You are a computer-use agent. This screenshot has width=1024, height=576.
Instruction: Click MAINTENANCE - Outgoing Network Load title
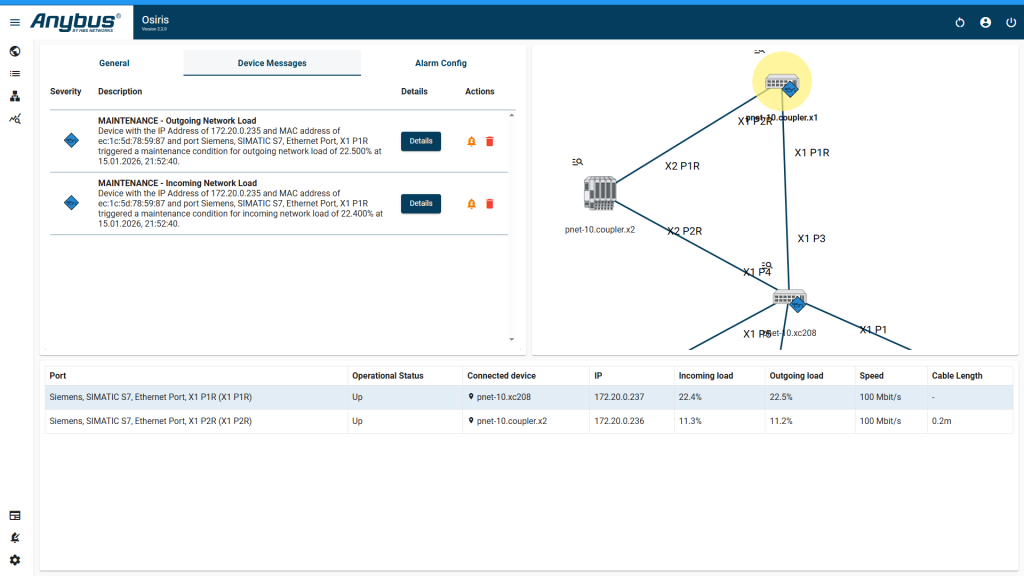point(177,121)
